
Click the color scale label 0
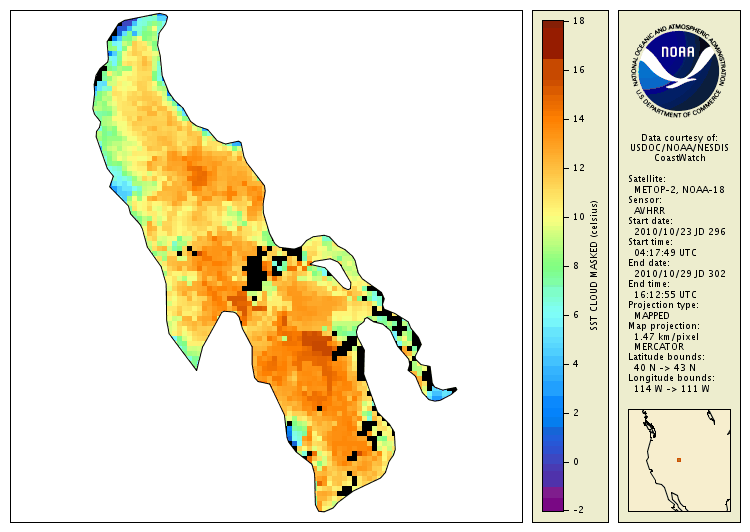[576, 462]
